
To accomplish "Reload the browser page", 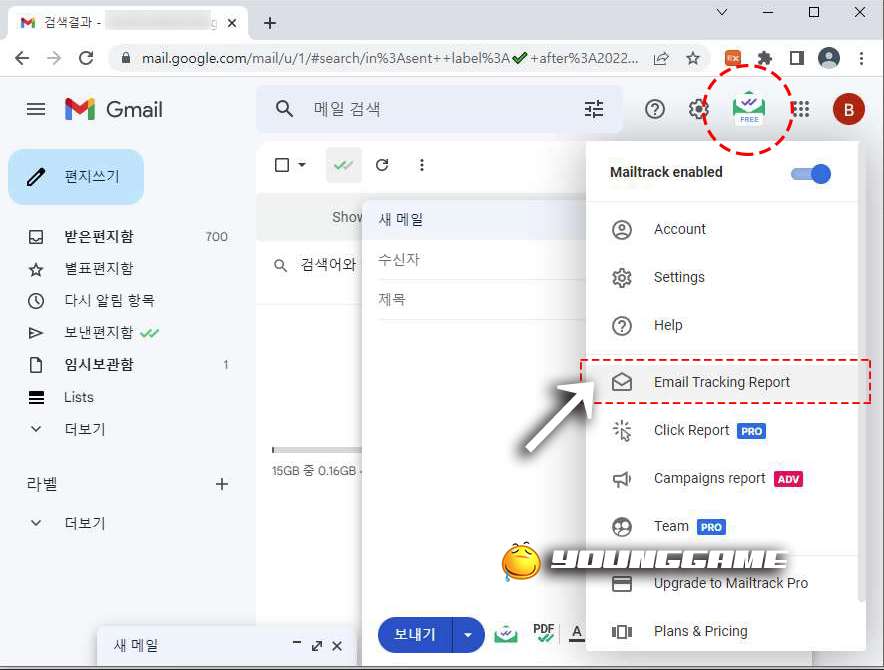I will click(86, 58).
